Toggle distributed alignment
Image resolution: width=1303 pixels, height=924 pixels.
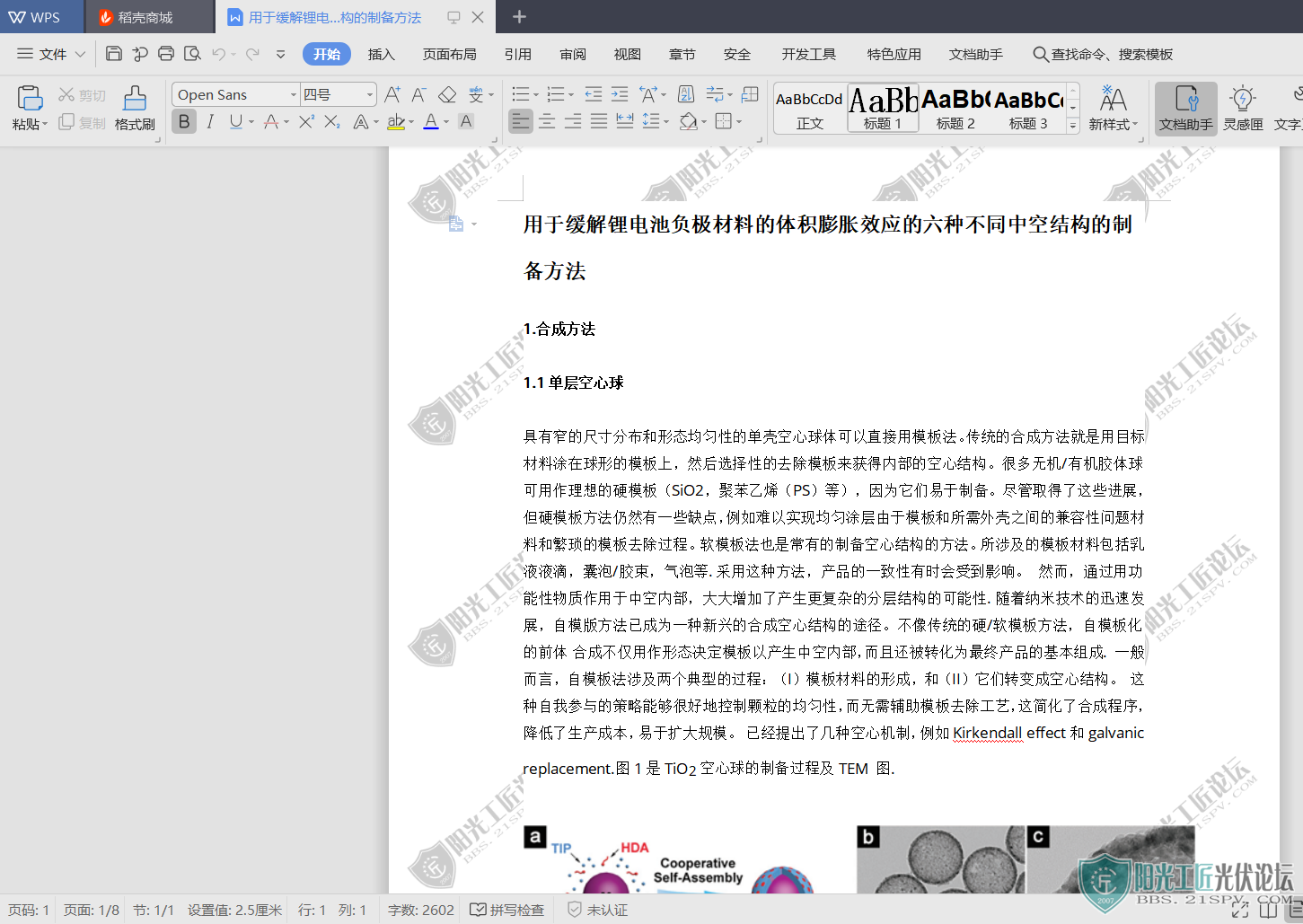pyautogui.click(x=625, y=121)
